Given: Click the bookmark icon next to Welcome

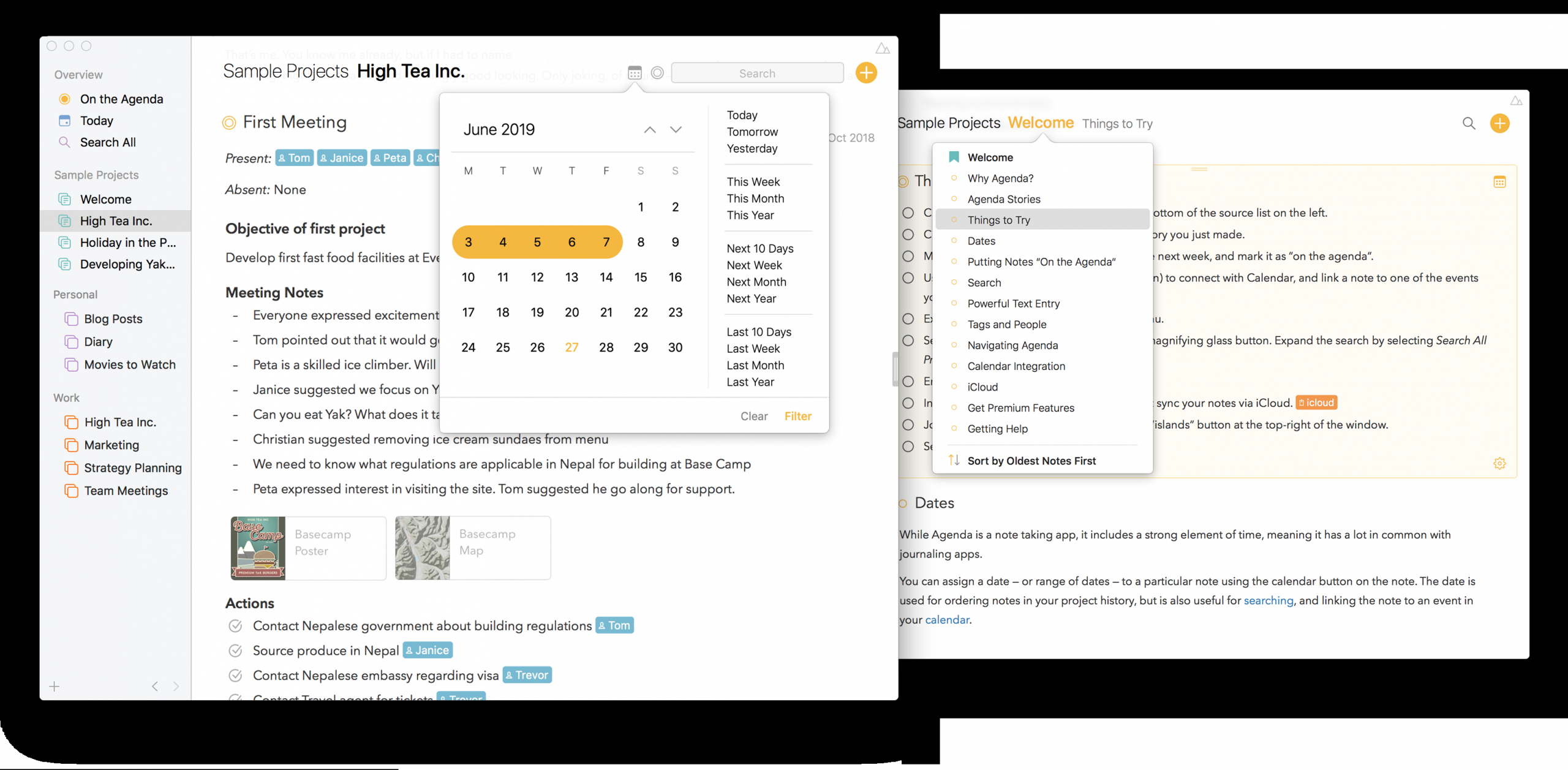Looking at the screenshot, I should [952, 156].
